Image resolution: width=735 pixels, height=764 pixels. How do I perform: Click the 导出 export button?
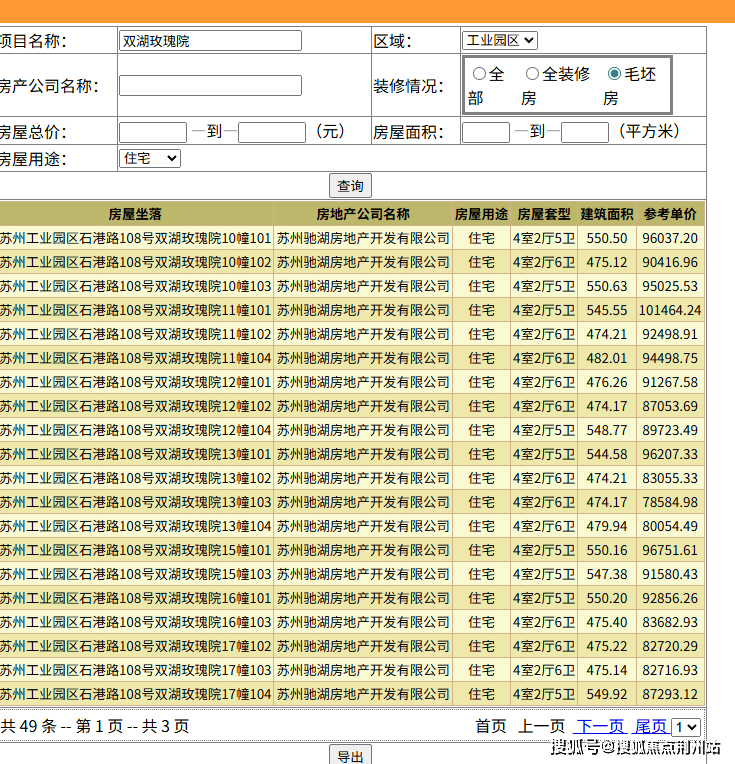point(350,756)
